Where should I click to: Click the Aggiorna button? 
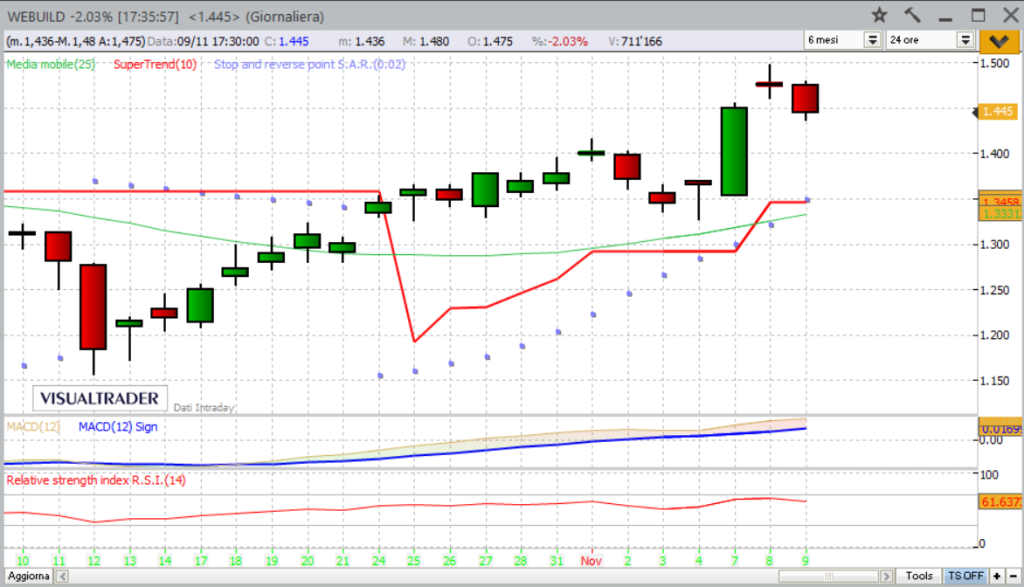29,576
